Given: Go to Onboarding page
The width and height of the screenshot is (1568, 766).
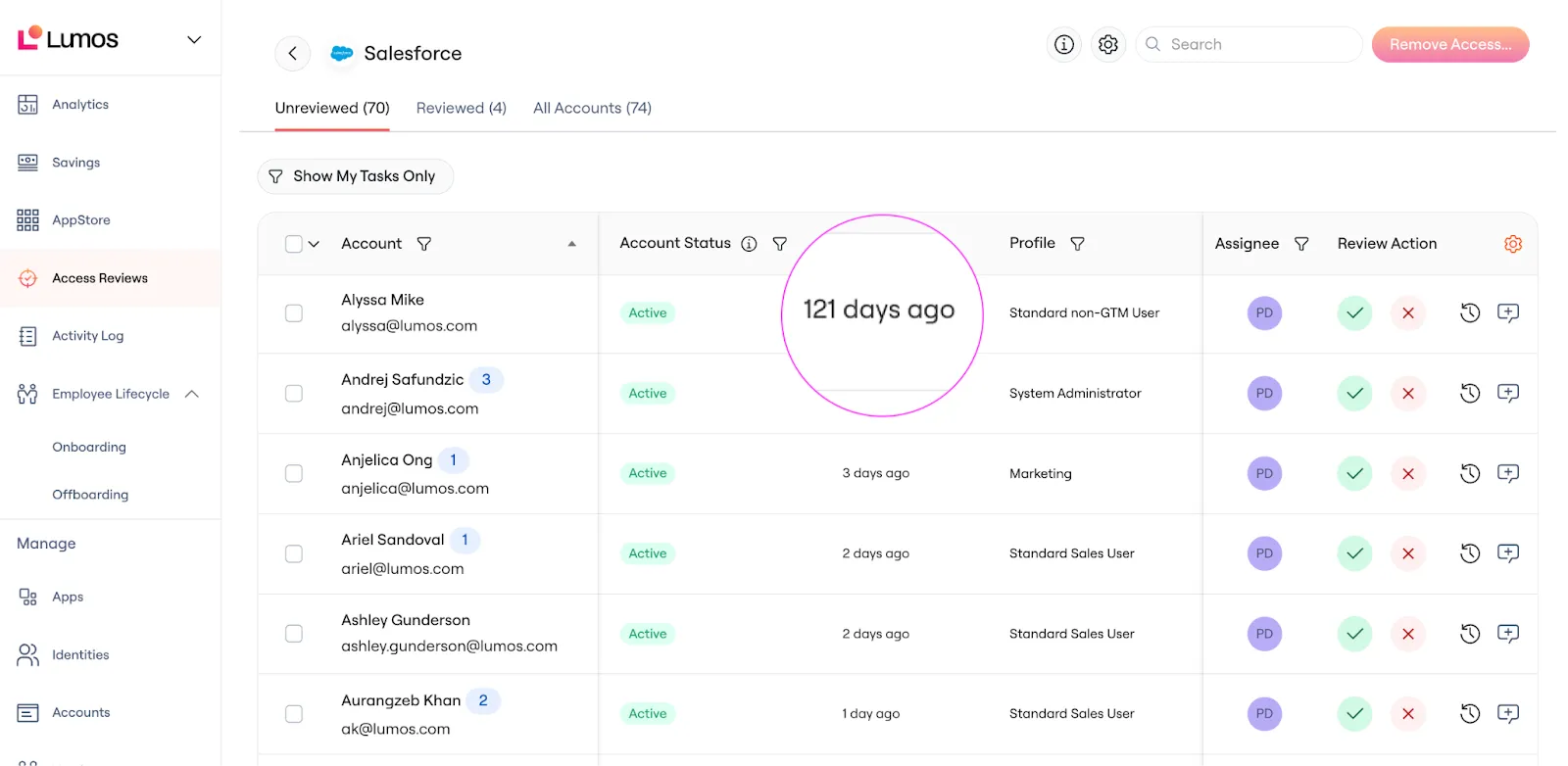Looking at the screenshot, I should [89, 448].
